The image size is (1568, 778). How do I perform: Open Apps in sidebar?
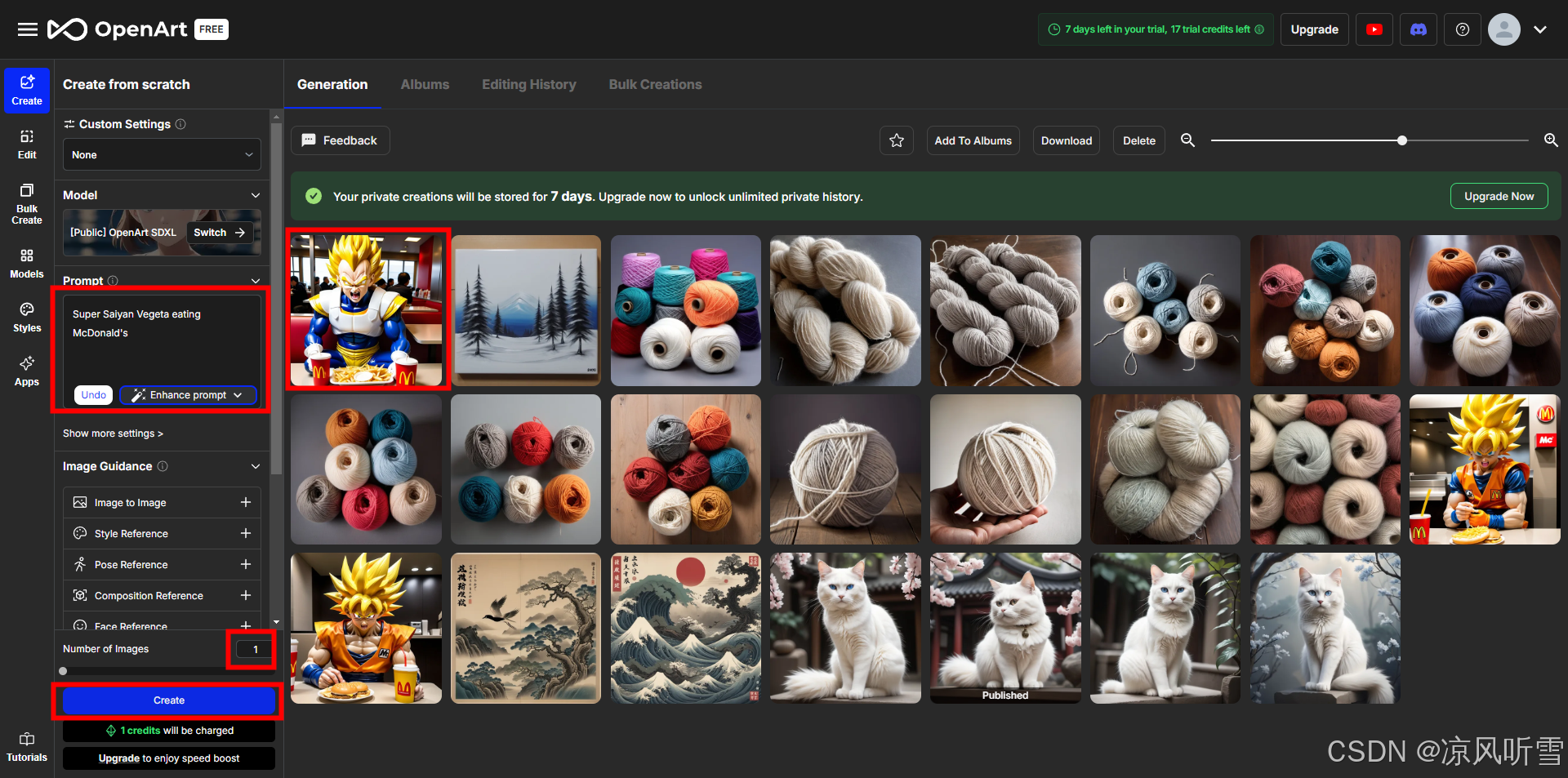coord(27,371)
